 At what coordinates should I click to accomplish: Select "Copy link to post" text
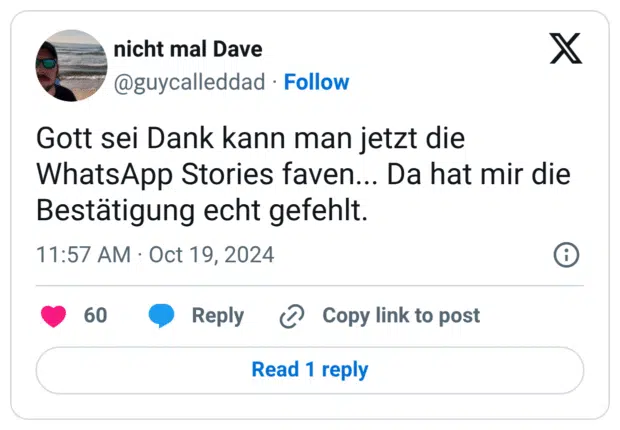point(400,316)
